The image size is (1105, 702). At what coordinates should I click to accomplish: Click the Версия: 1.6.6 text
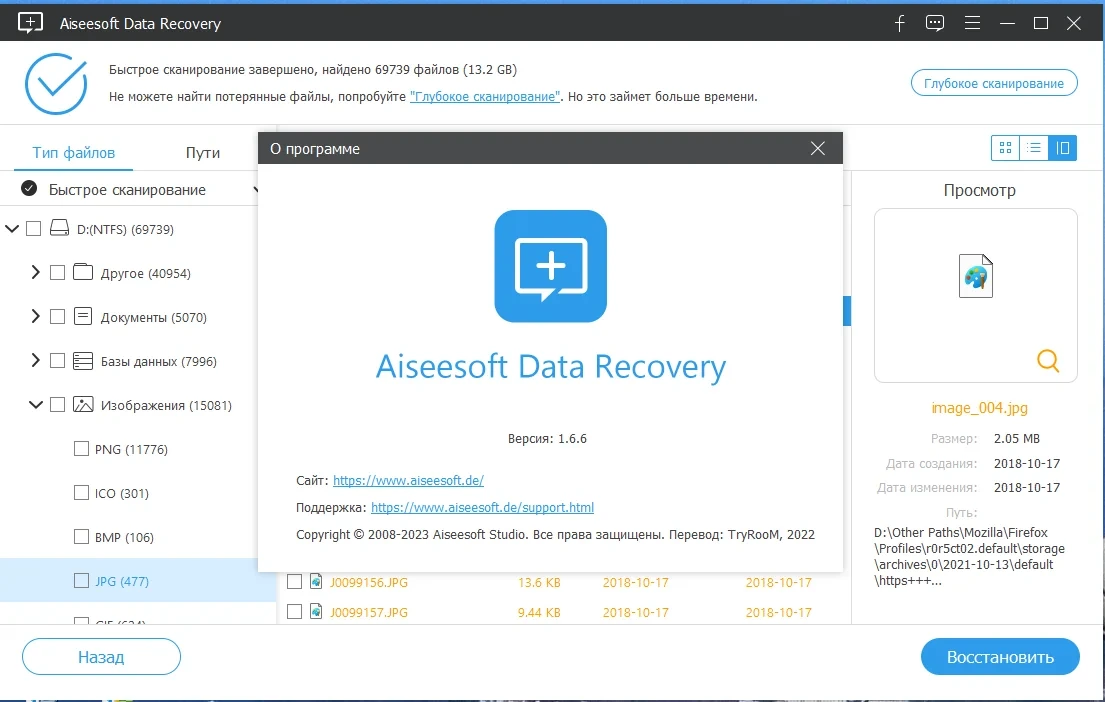[x=547, y=438]
